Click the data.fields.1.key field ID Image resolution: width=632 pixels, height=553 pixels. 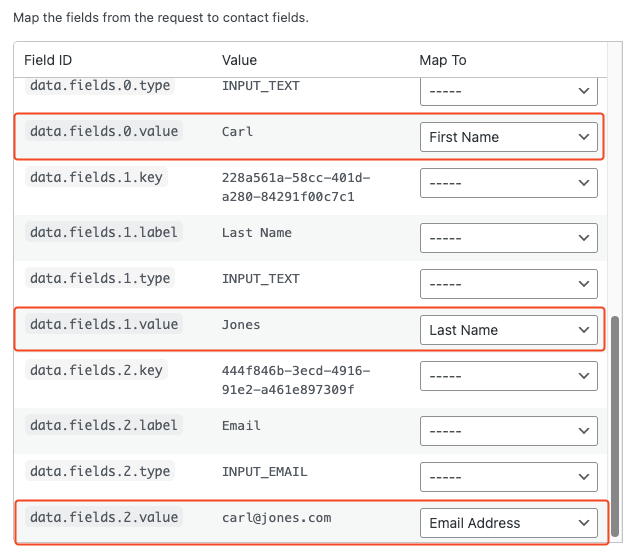(95, 177)
